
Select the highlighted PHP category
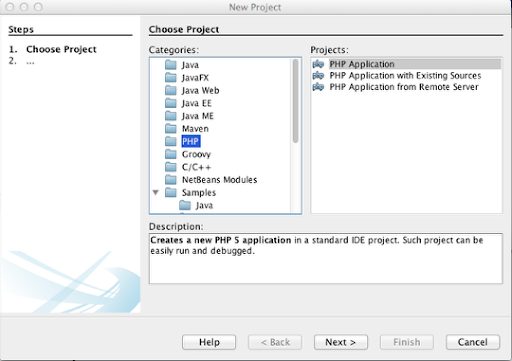tap(191, 141)
